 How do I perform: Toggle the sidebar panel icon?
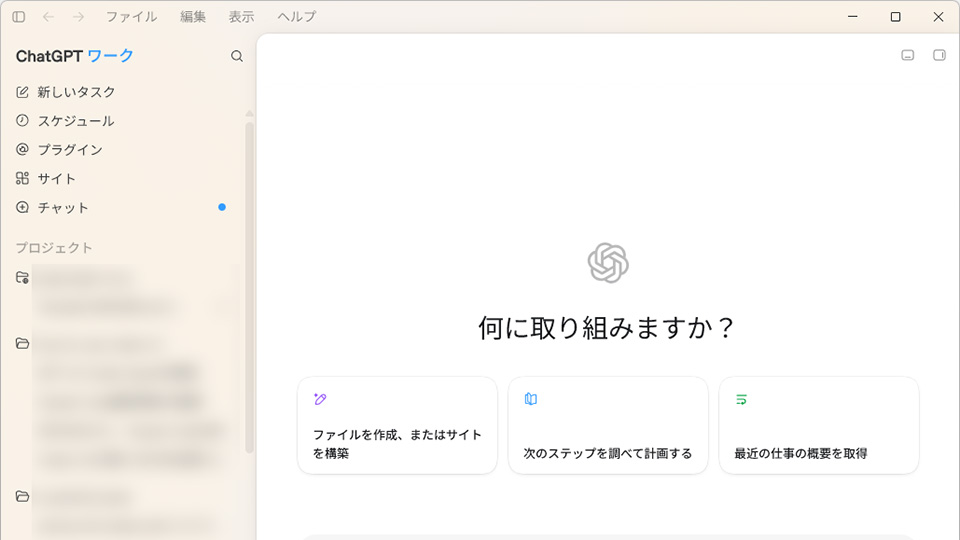coord(19,17)
